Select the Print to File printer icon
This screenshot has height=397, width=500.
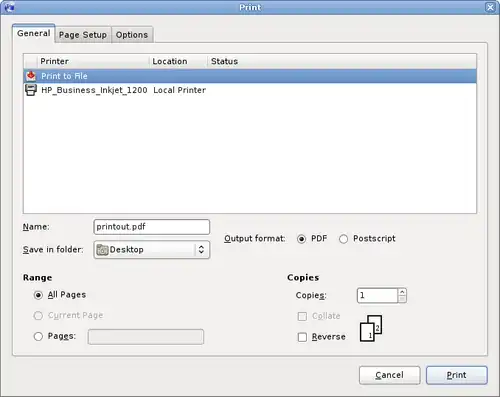tap(31, 76)
